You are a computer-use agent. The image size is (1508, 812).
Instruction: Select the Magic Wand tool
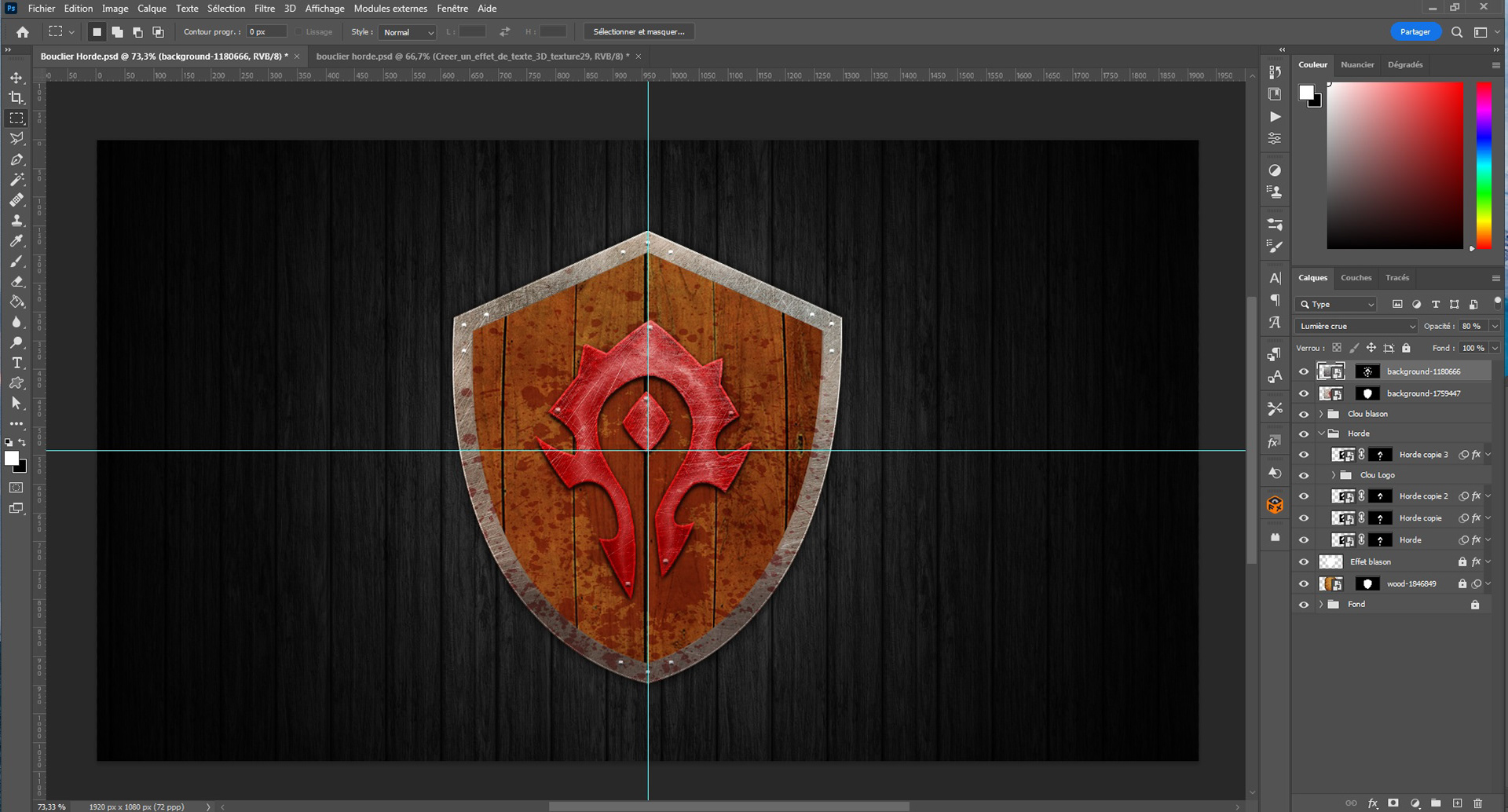[16, 180]
